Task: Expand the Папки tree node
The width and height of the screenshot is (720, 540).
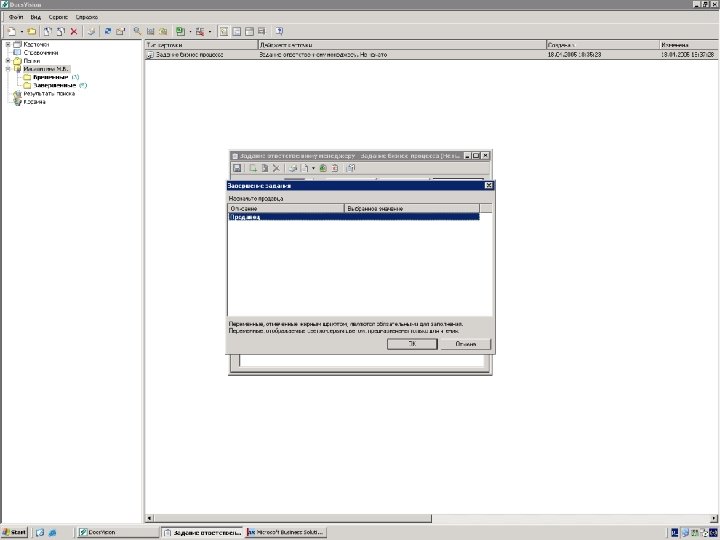Action: (8, 61)
